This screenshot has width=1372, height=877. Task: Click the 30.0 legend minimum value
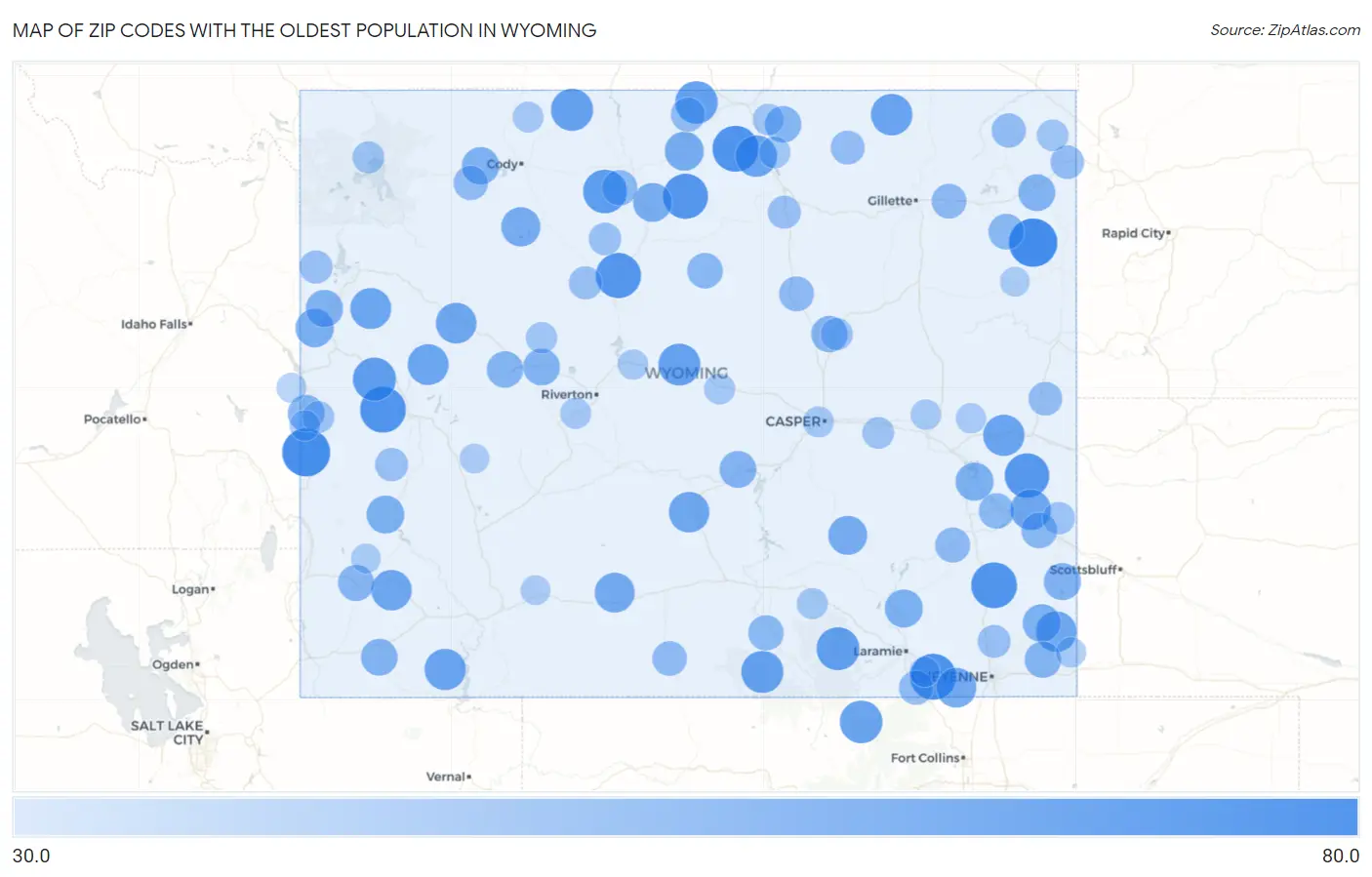pos(31,856)
